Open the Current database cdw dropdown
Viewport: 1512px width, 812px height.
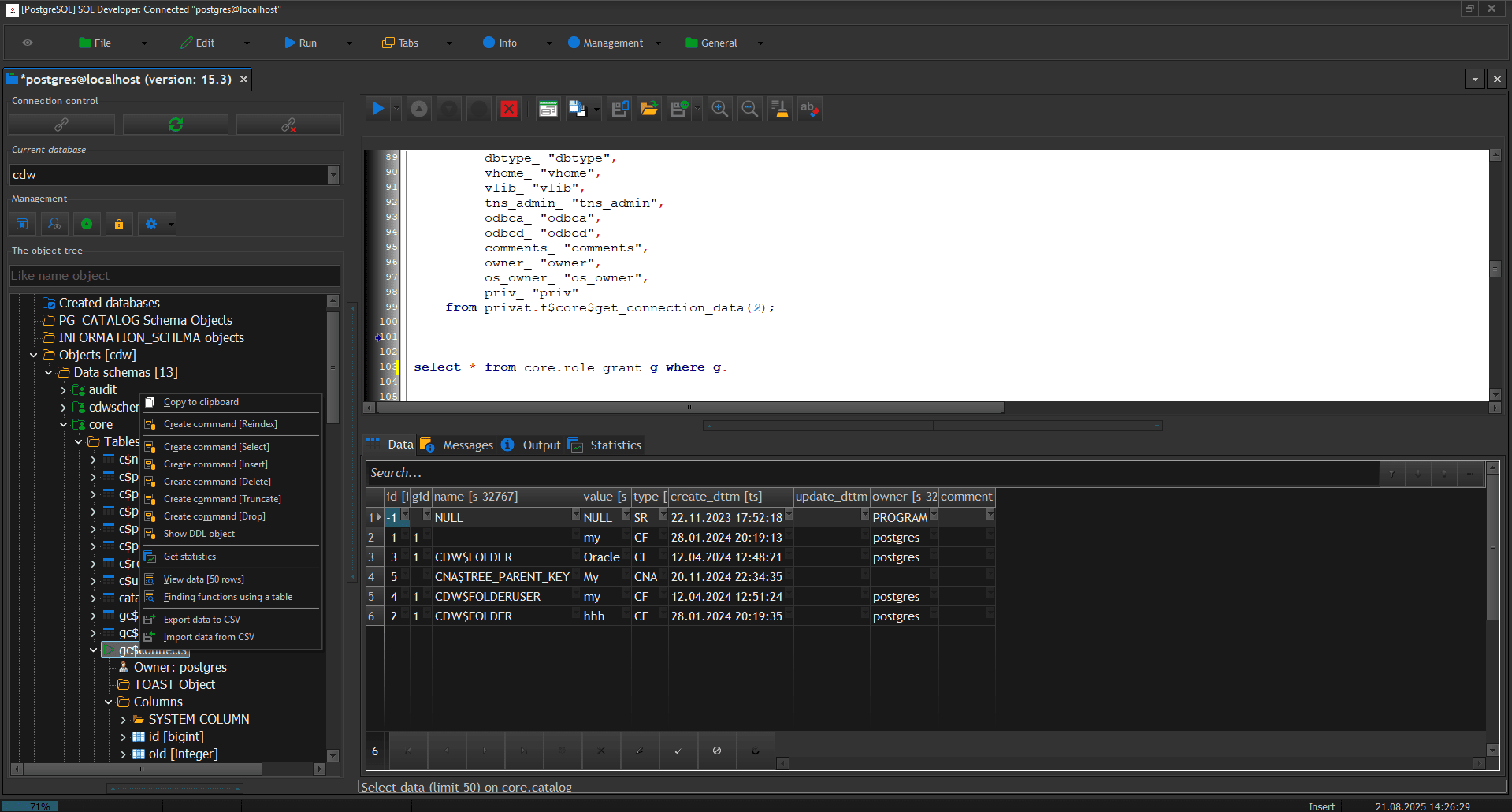(x=333, y=174)
